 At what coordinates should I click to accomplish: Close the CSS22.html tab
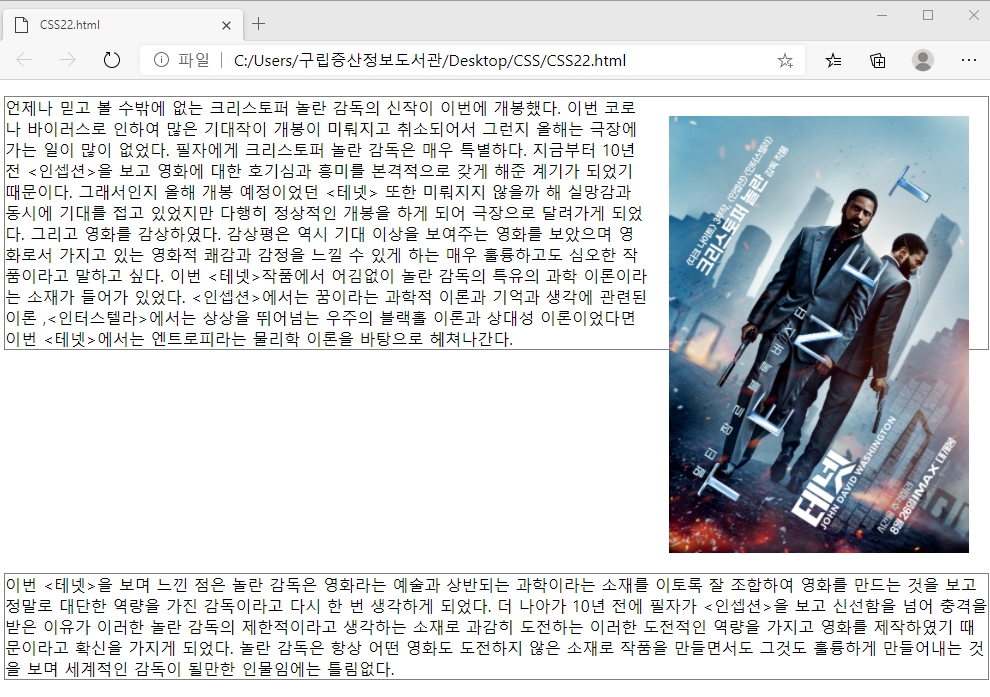coord(227,25)
